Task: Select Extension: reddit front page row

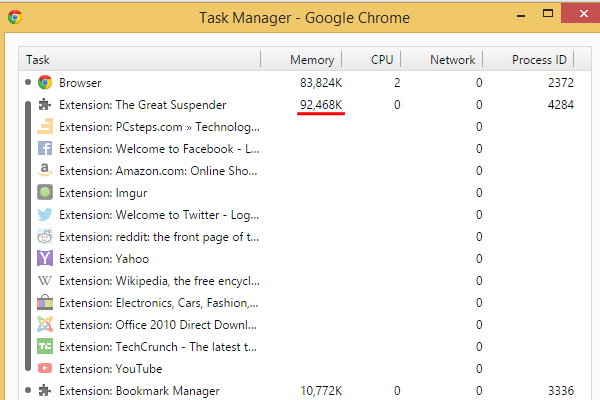Action: tap(305, 237)
